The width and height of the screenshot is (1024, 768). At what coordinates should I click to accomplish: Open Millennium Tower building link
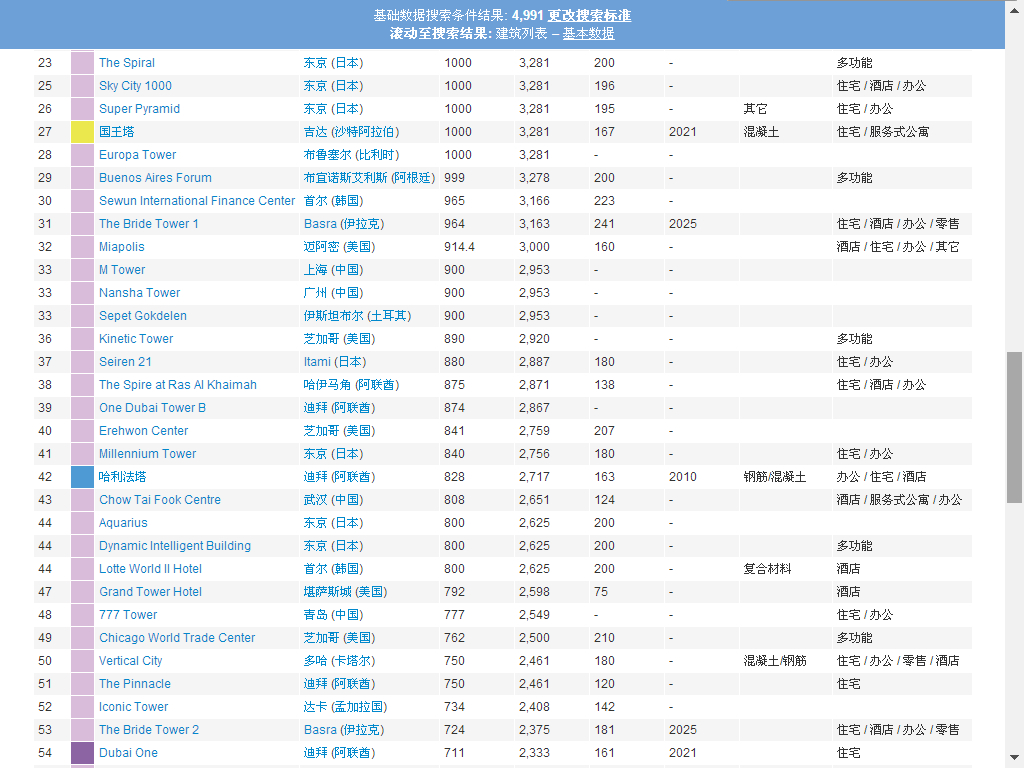[x=147, y=453]
